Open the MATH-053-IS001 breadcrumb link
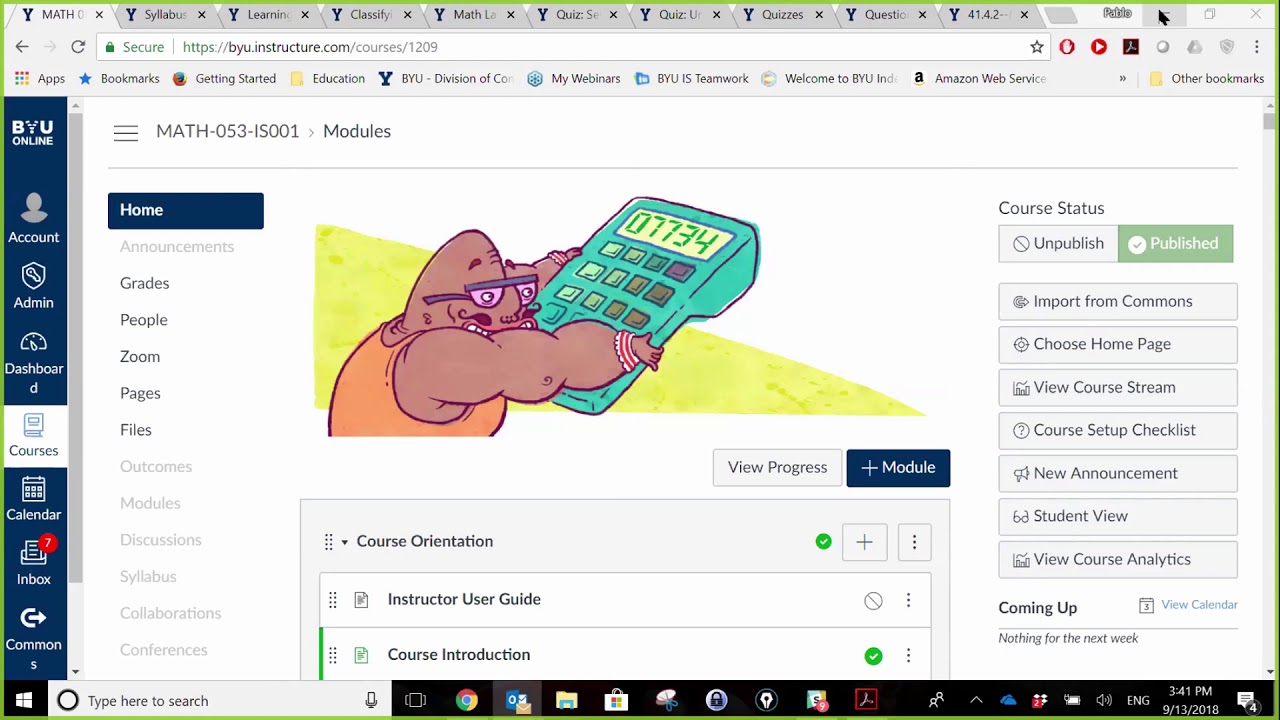This screenshot has height=720, width=1280. 228,132
